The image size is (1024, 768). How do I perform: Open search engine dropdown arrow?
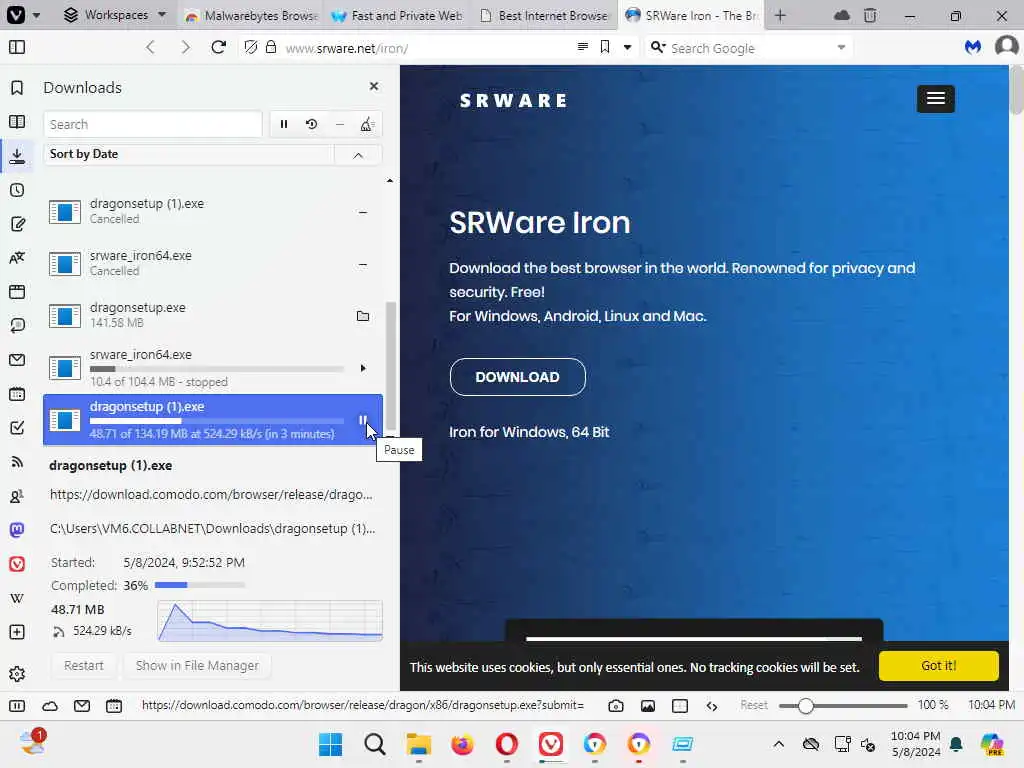click(841, 48)
